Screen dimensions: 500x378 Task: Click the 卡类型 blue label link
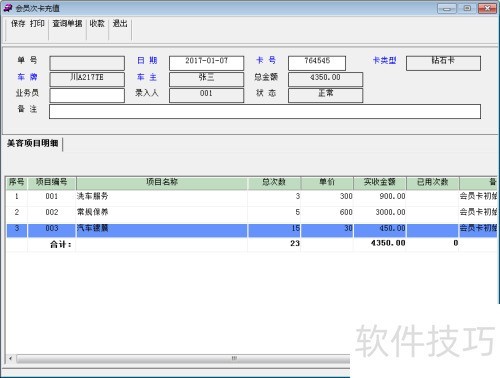click(x=384, y=61)
